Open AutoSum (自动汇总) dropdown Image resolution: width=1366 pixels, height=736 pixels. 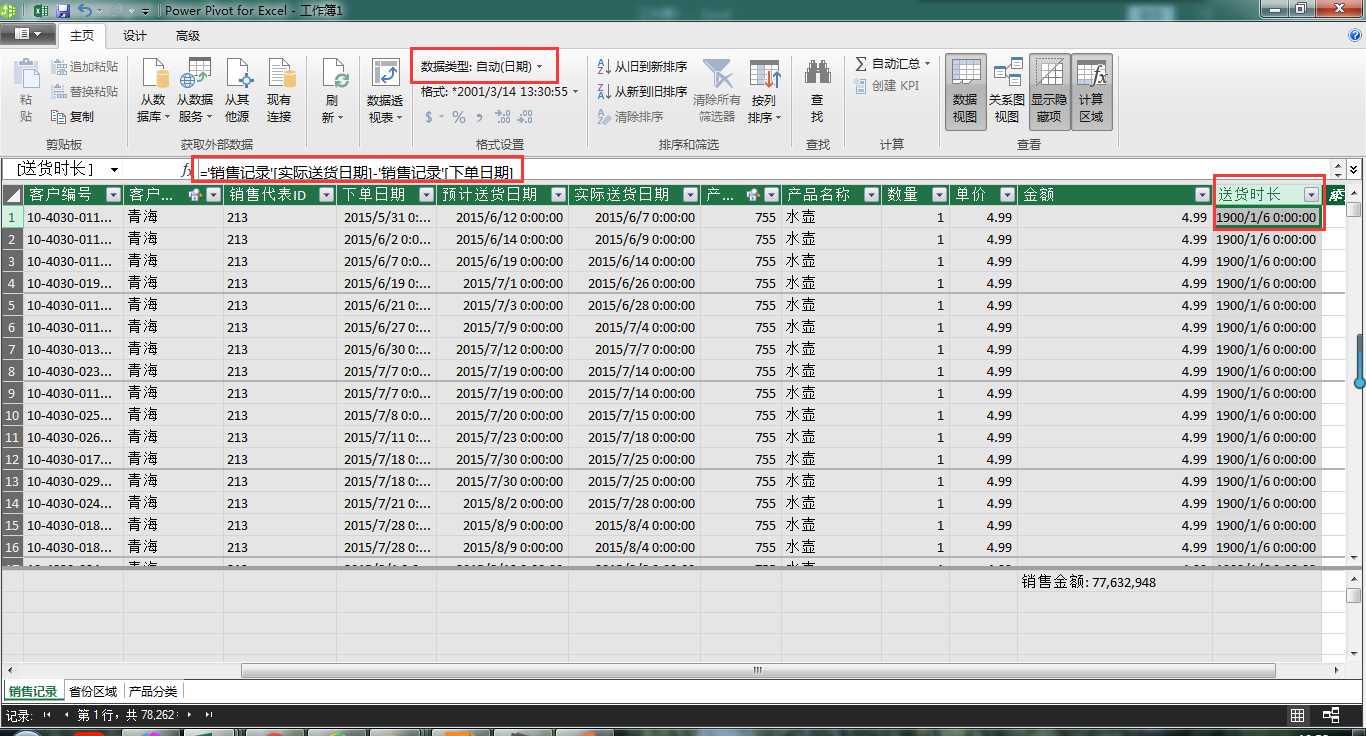click(x=893, y=64)
